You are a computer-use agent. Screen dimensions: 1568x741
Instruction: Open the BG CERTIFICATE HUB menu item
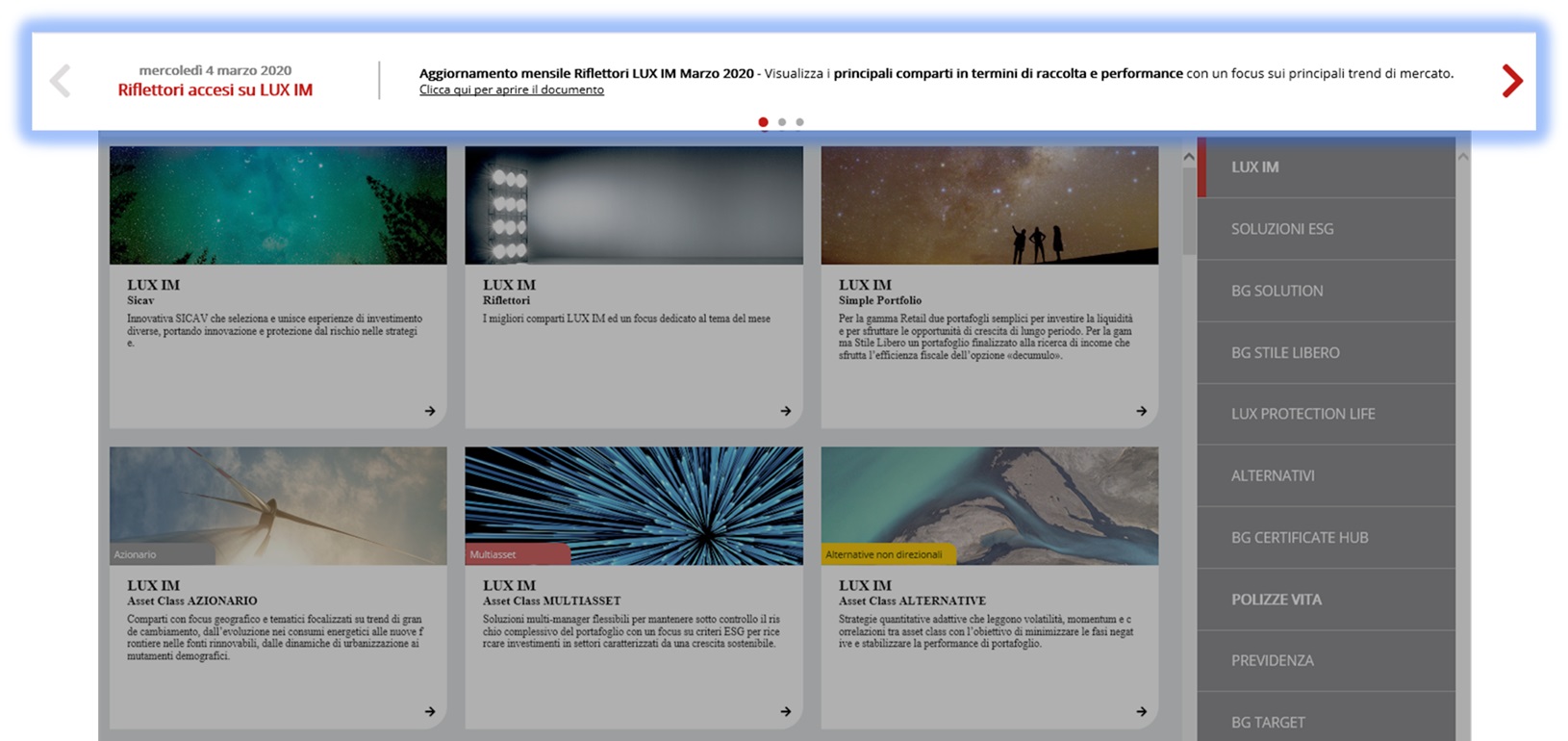1327,537
